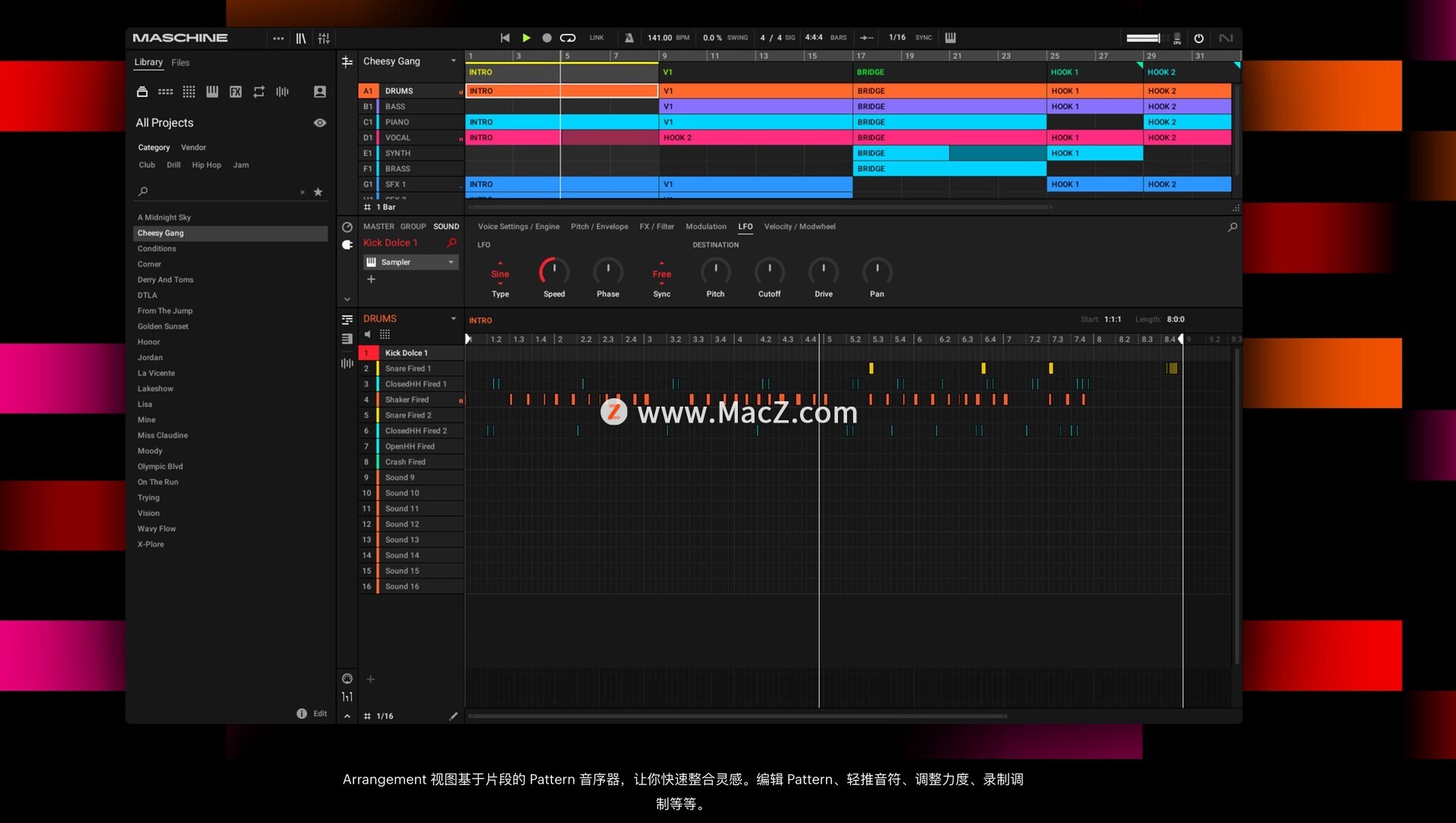This screenshot has height=823, width=1456.
Task: Adjust the LFO Speed knob
Action: [554, 272]
